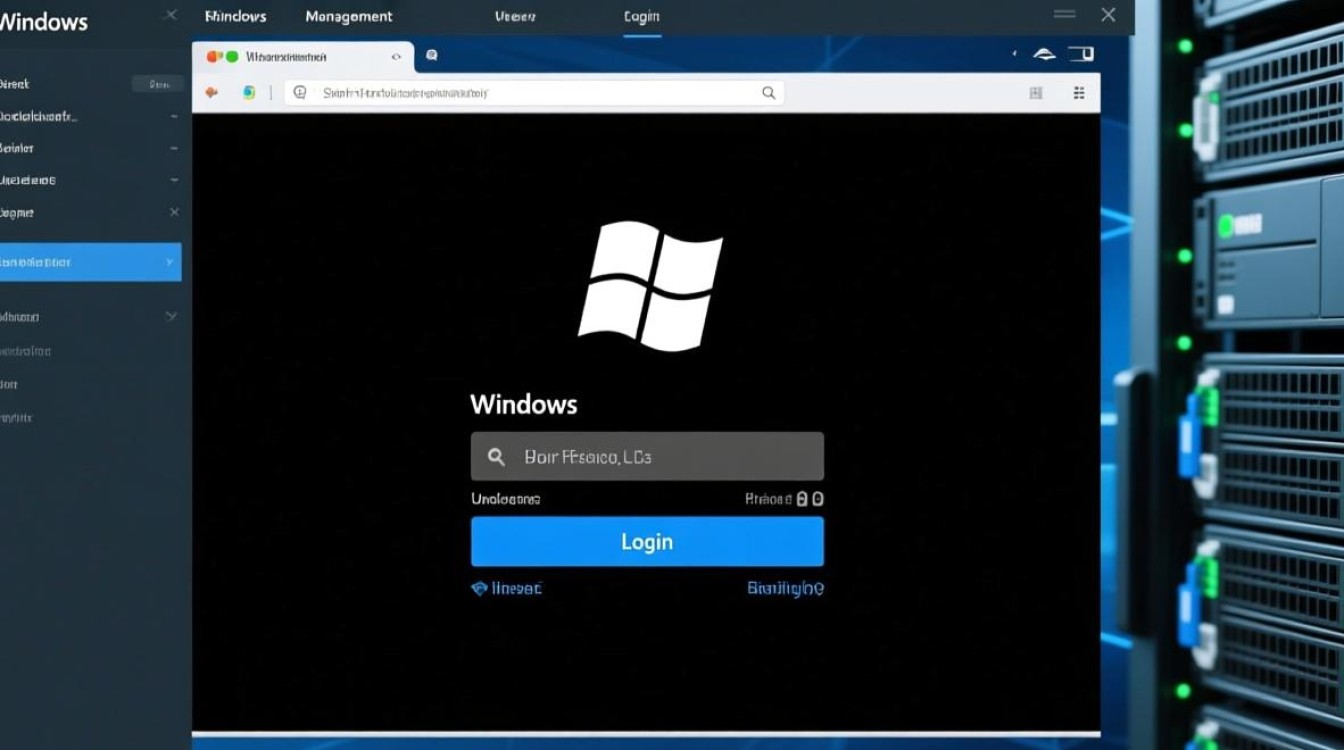Click the magnifier icon in address bar

[768, 93]
